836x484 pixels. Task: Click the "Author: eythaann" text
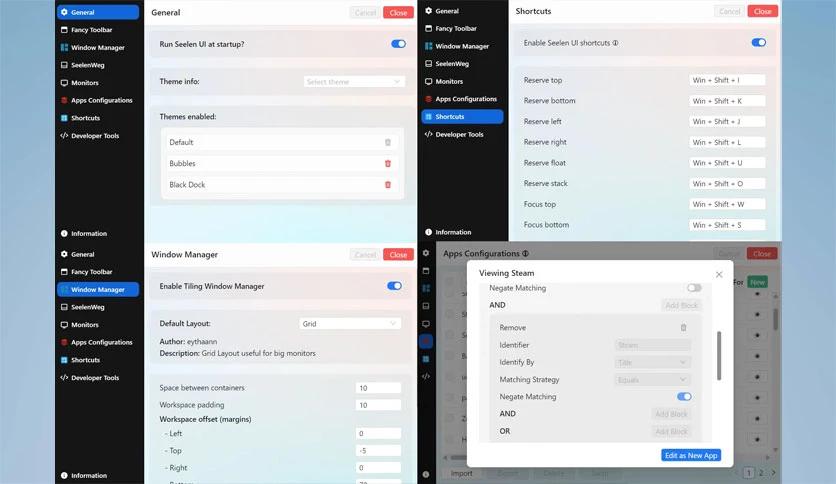188,341
